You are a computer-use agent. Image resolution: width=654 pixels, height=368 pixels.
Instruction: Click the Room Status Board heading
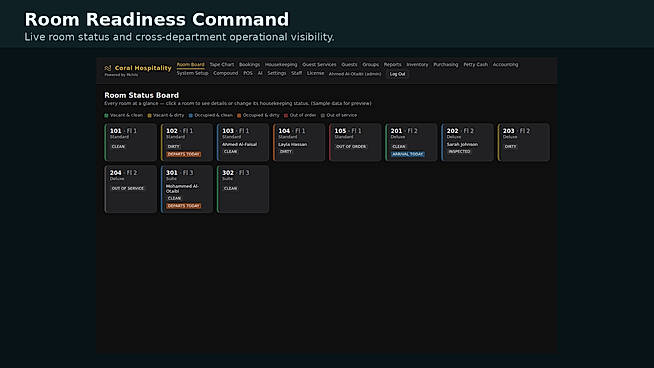(x=141, y=95)
